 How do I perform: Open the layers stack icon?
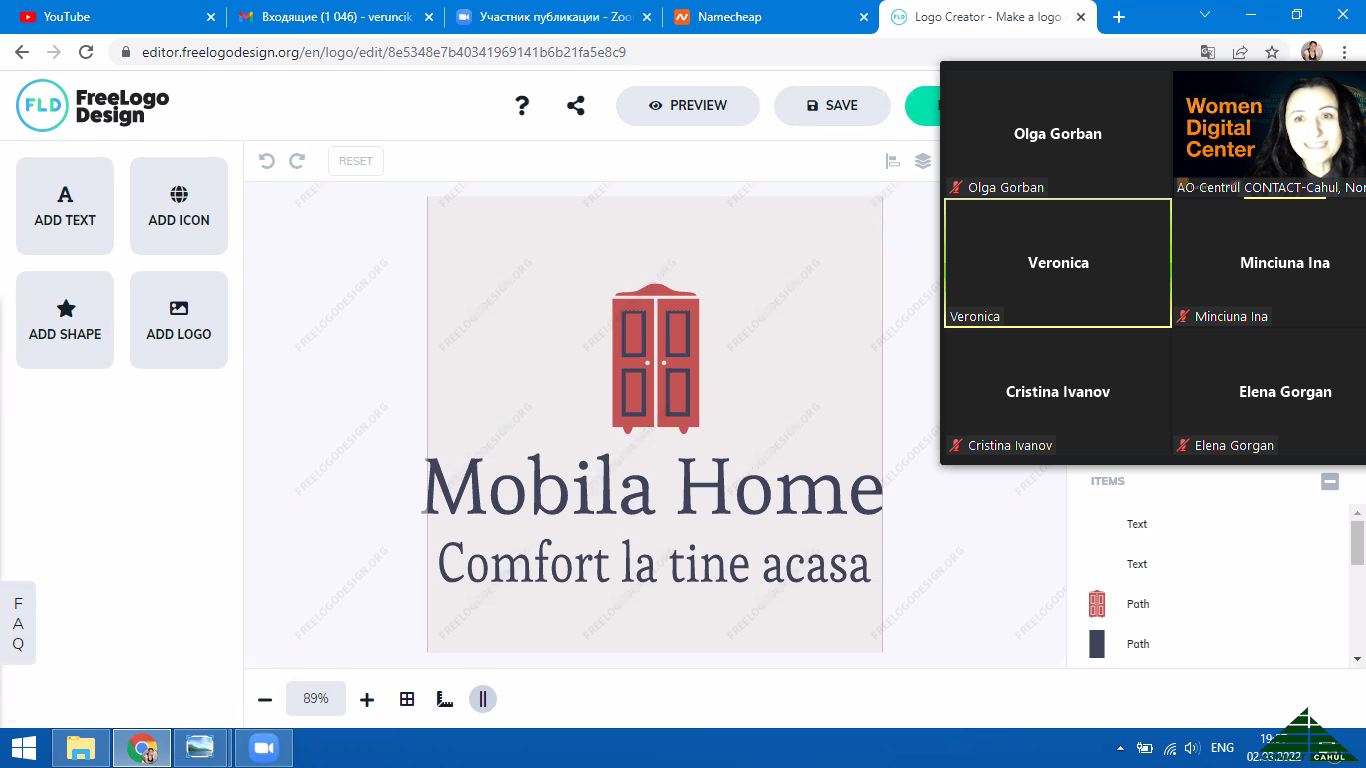tap(923, 161)
